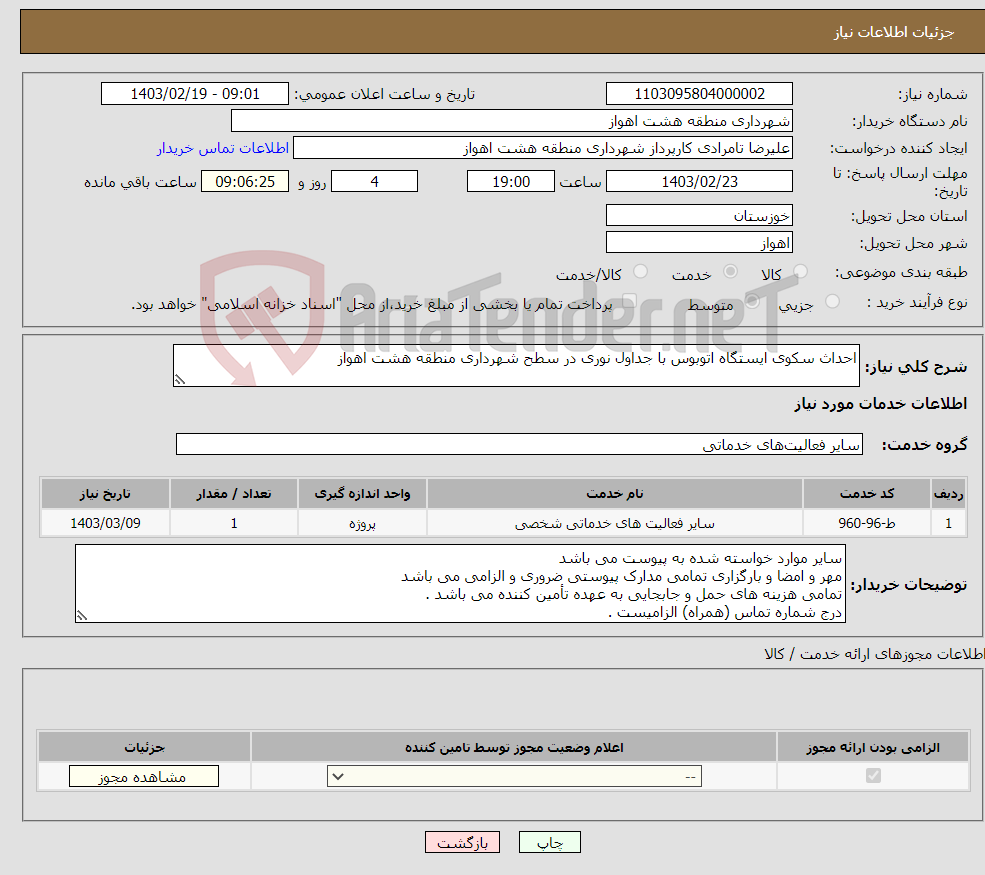Click the واحد اندازه گیری column header
985x875 pixels.
(362, 494)
